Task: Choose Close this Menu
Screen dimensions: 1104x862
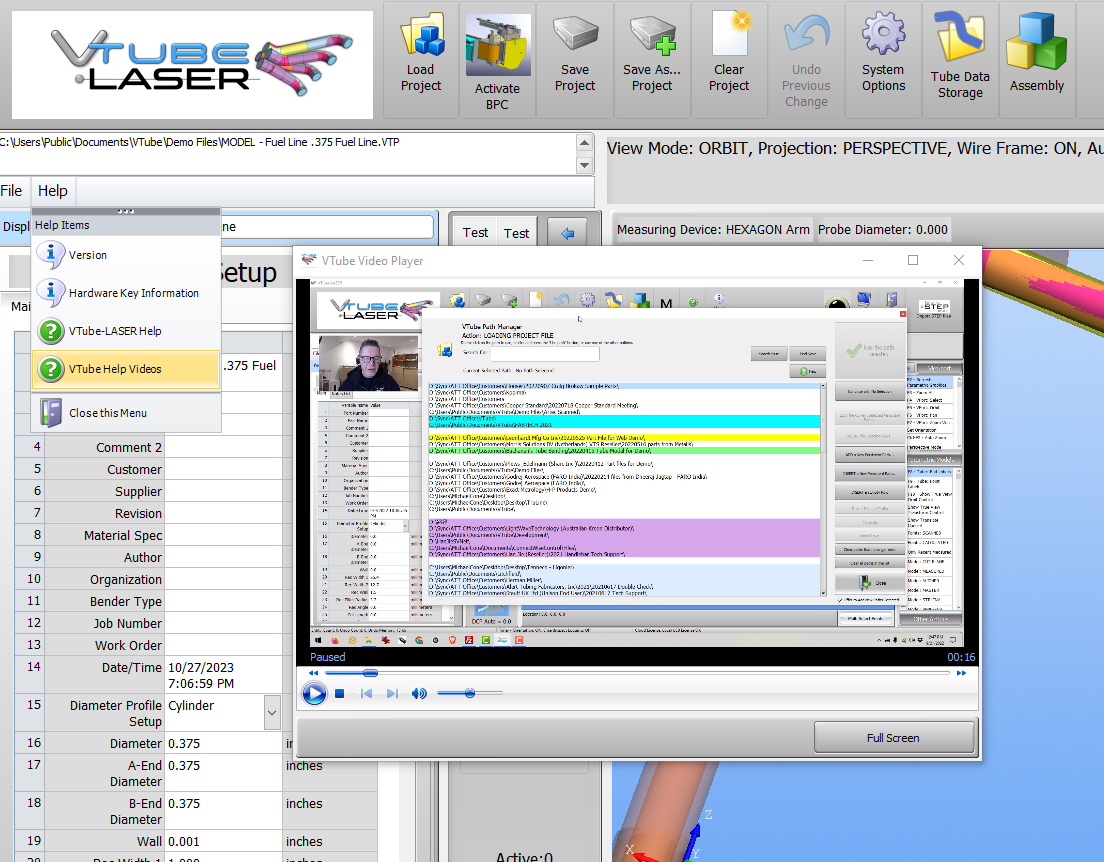Action: coord(126,413)
